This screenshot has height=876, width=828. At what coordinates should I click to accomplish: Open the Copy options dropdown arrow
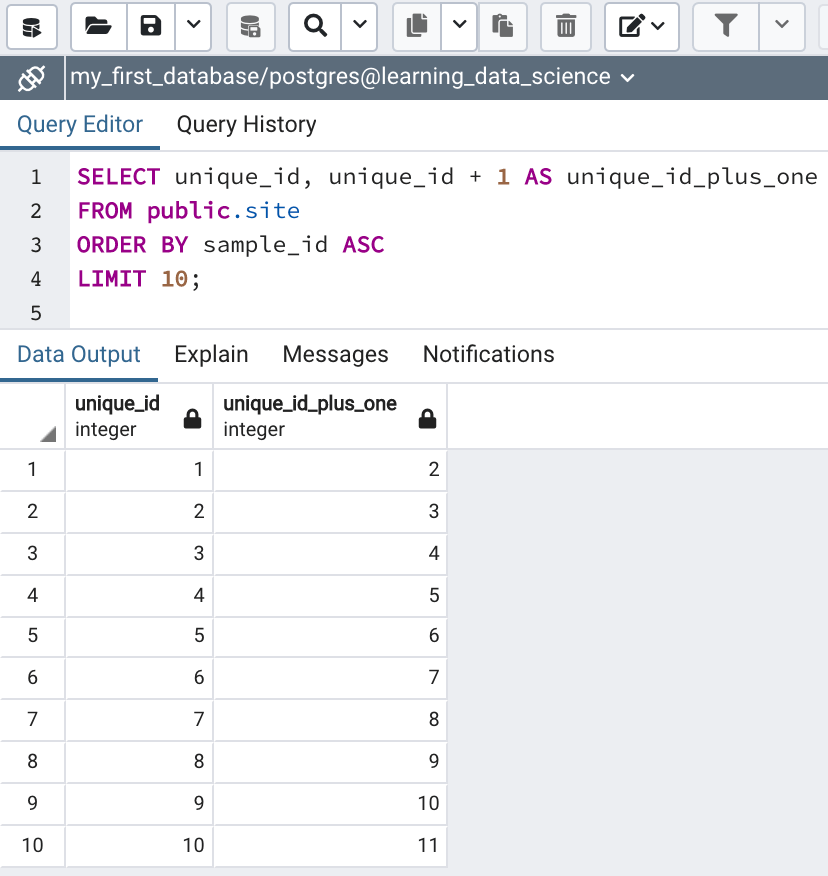point(459,26)
